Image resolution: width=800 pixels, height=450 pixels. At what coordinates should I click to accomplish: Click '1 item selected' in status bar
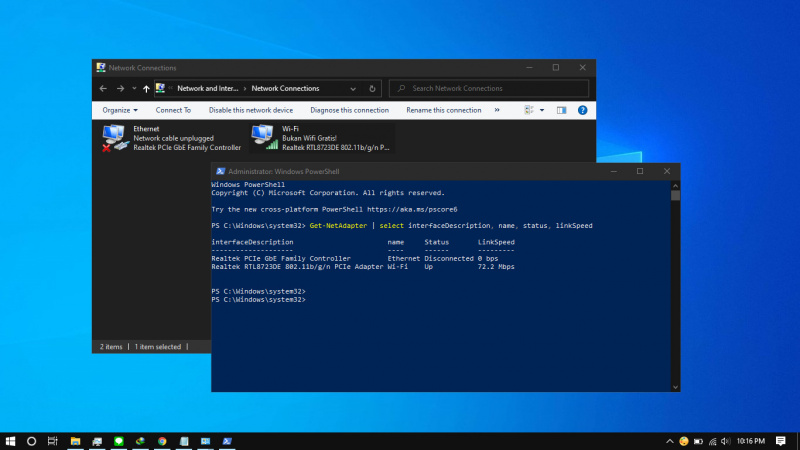pyautogui.click(x=158, y=346)
